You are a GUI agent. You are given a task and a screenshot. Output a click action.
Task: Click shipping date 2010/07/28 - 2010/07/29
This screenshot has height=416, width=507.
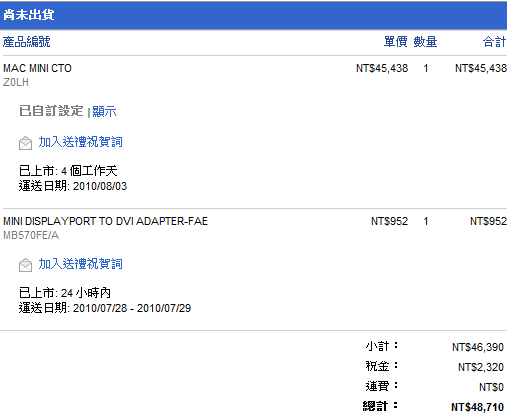[132, 308]
